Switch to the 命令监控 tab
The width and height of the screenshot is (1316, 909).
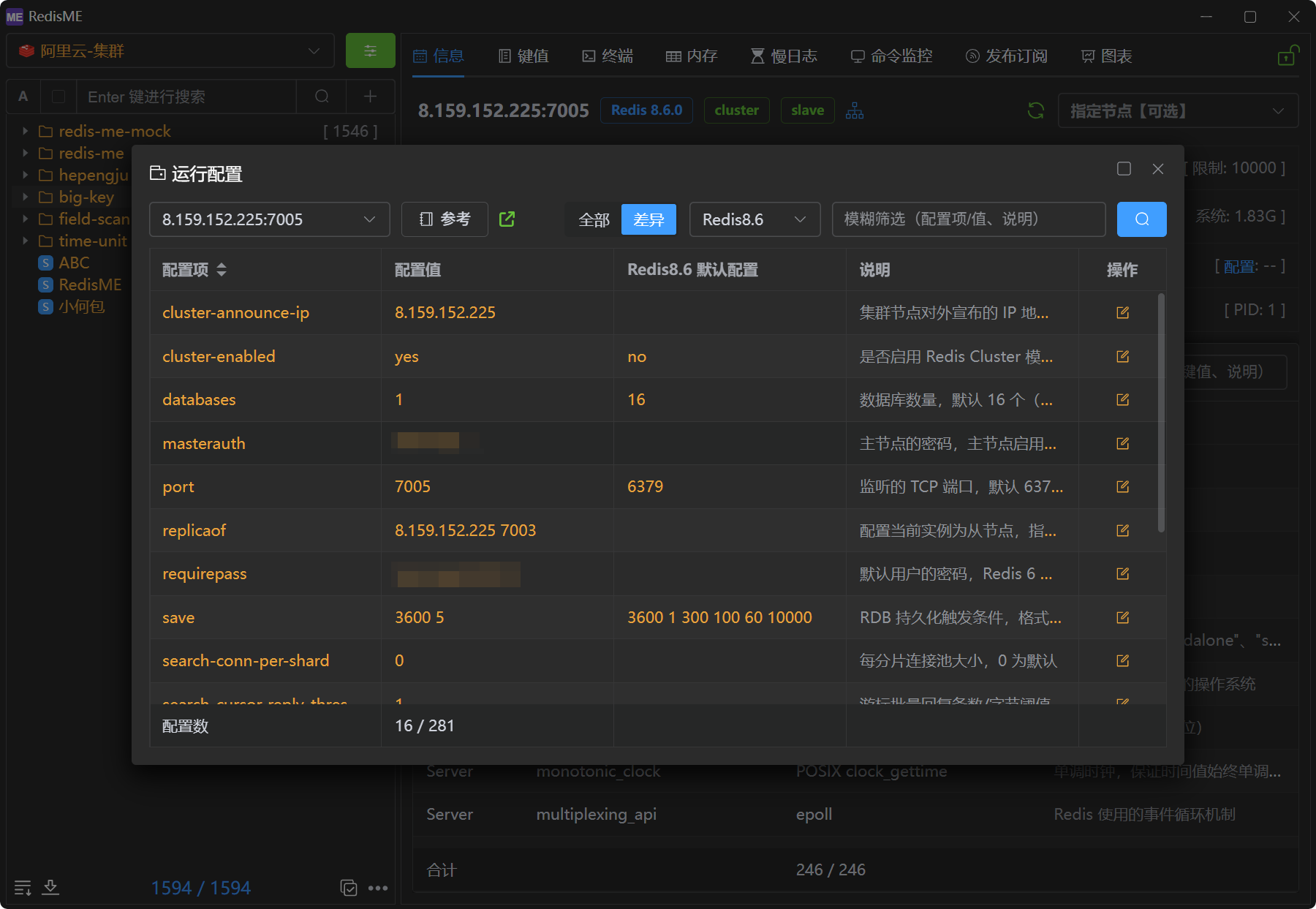pyautogui.click(x=891, y=56)
